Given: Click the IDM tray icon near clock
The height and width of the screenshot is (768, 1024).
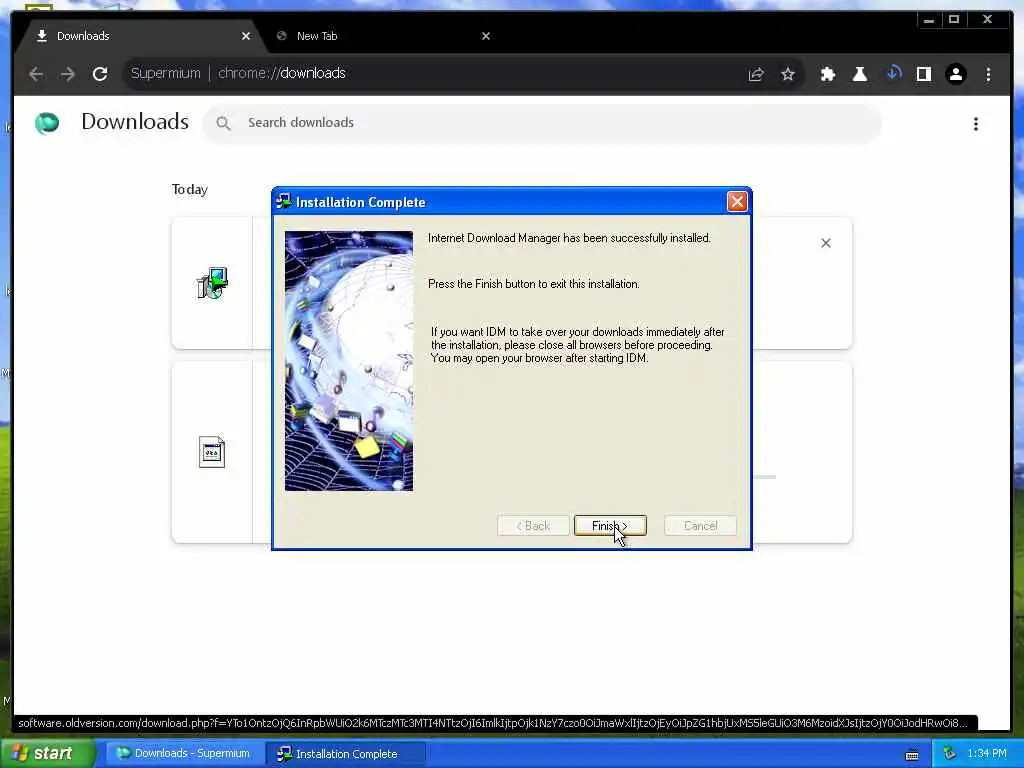Looking at the screenshot, I should tap(950, 754).
